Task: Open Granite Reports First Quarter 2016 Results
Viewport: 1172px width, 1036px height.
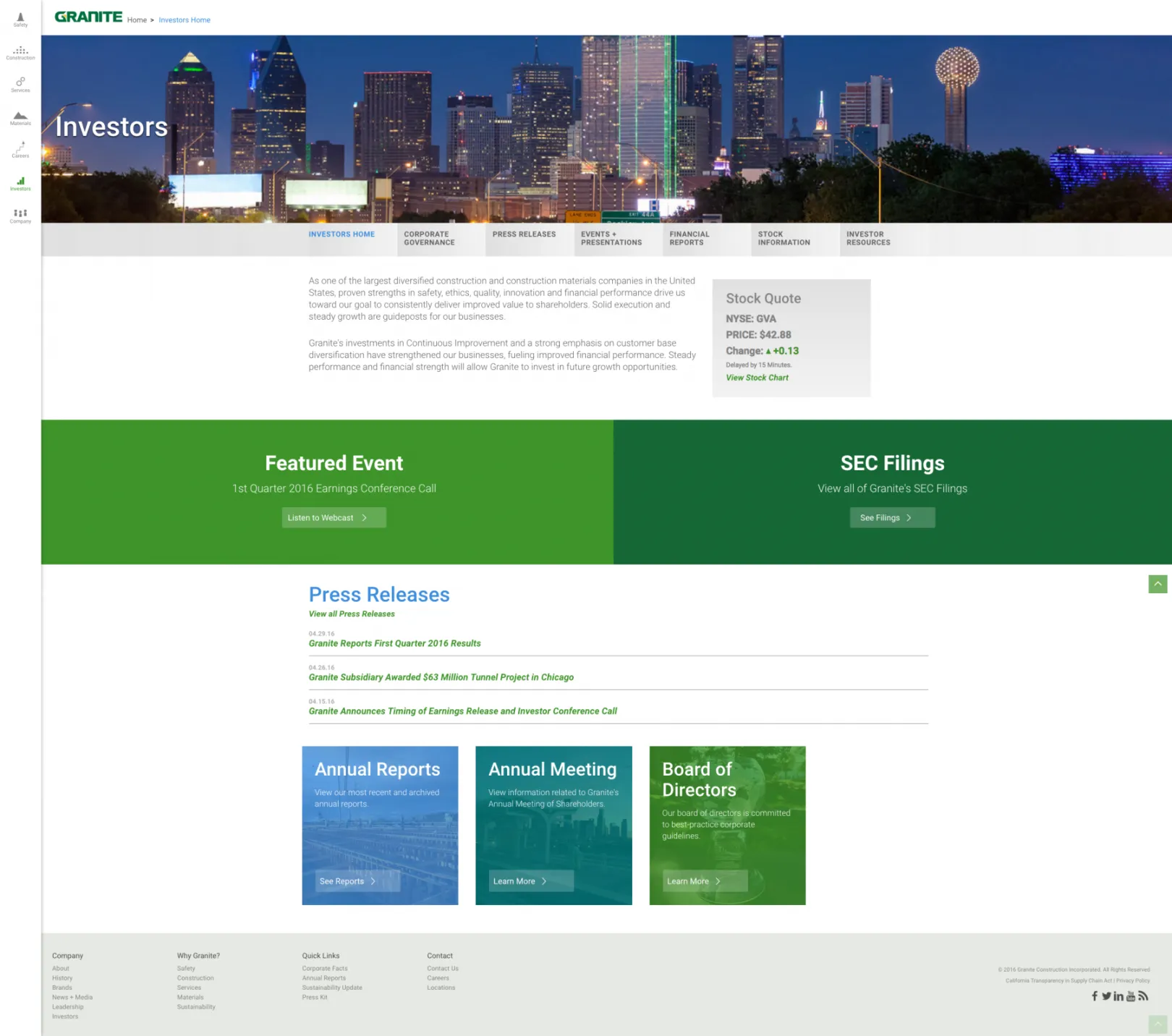Action: [394, 643]
